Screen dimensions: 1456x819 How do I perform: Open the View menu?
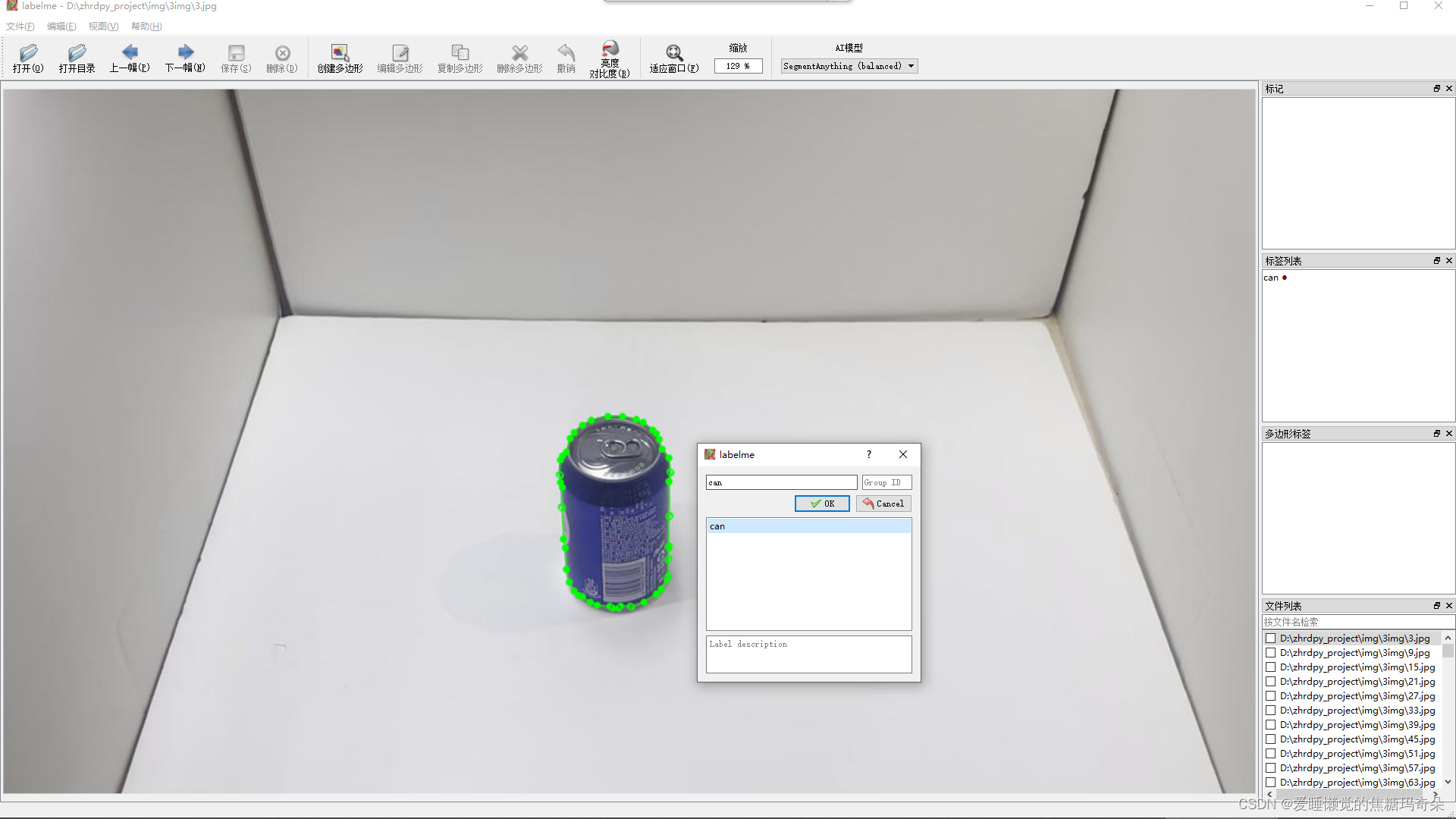[103, 27]
